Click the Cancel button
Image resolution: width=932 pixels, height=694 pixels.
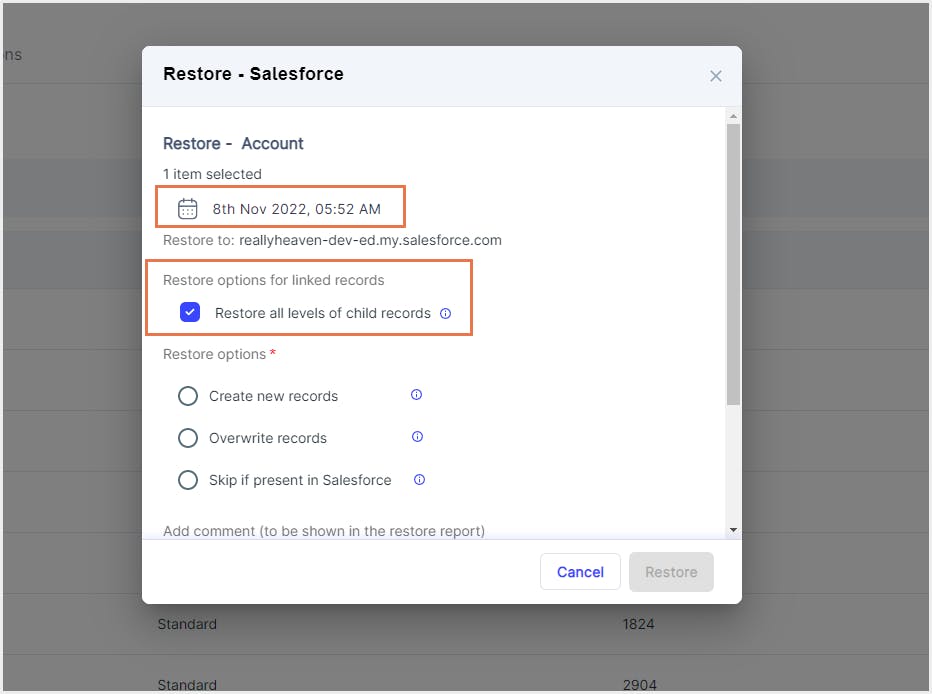pos(580,572)
